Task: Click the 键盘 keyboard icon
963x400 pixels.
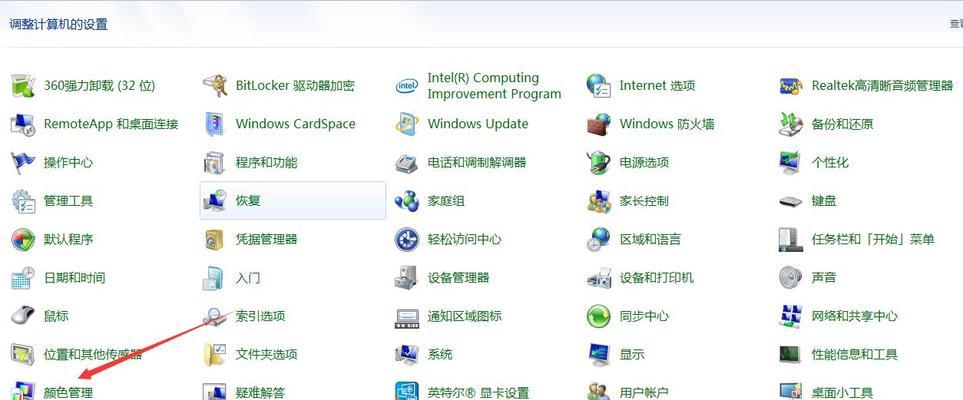Action: coord(791,201)
